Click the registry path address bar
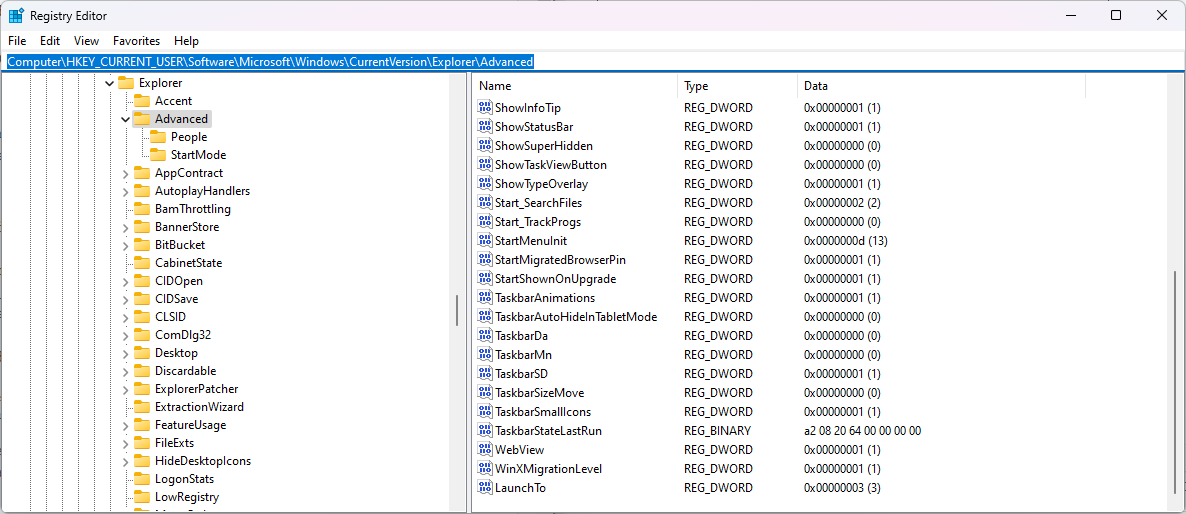 click(x=593, y=62)
